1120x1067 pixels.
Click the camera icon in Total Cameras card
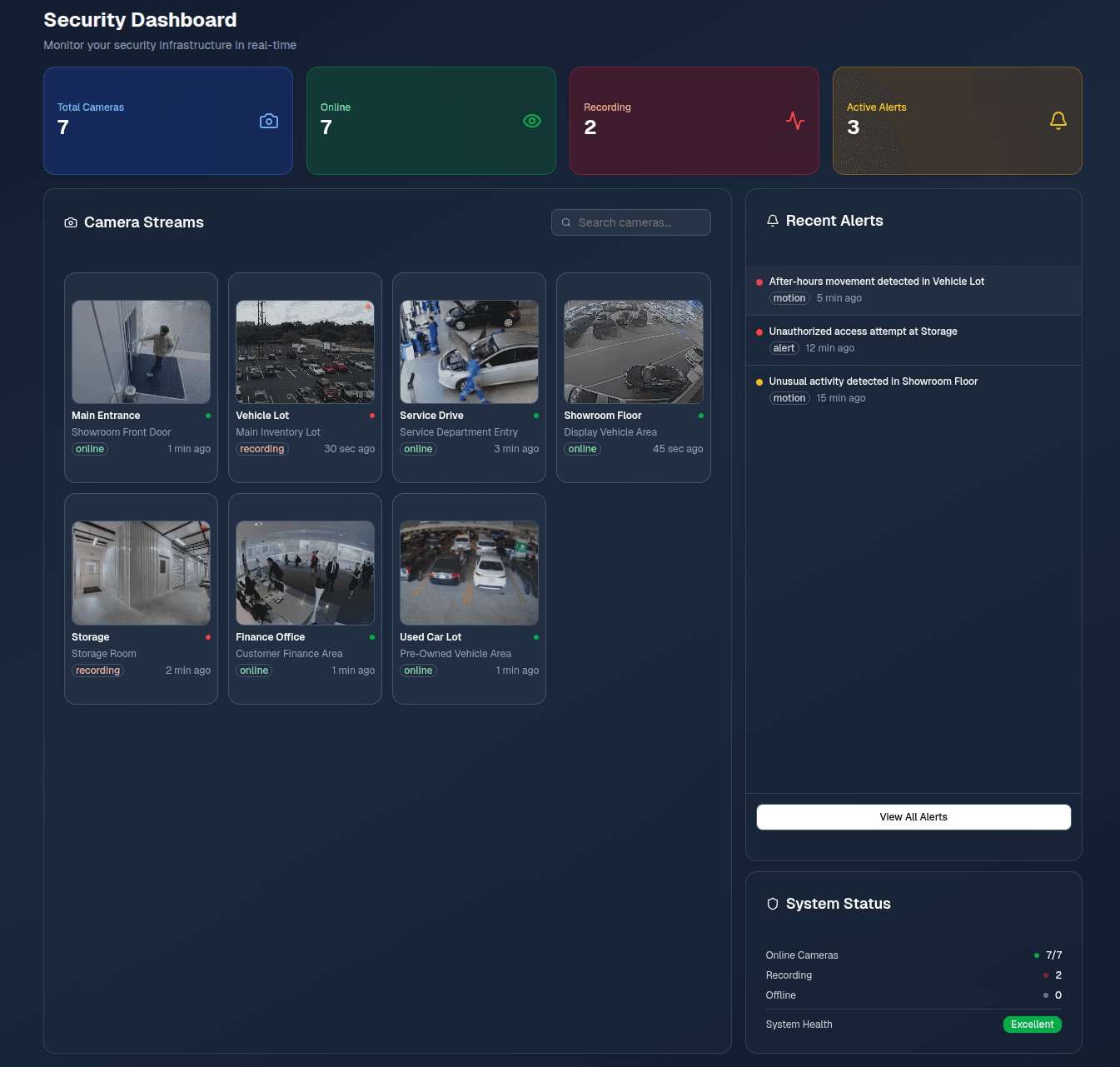[x=268, y=121]
